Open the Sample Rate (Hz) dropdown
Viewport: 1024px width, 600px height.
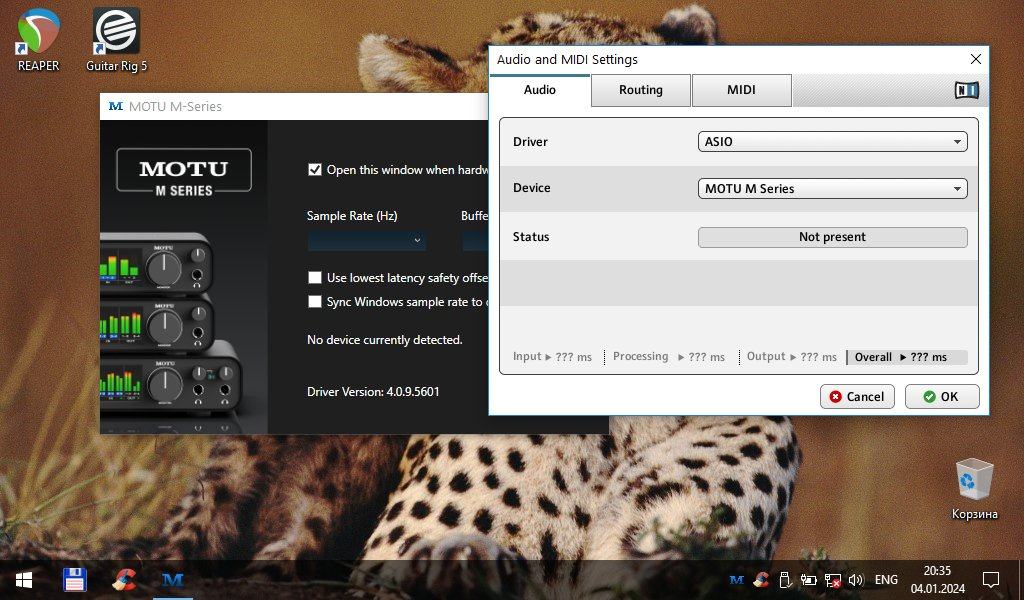pos(366,241)
